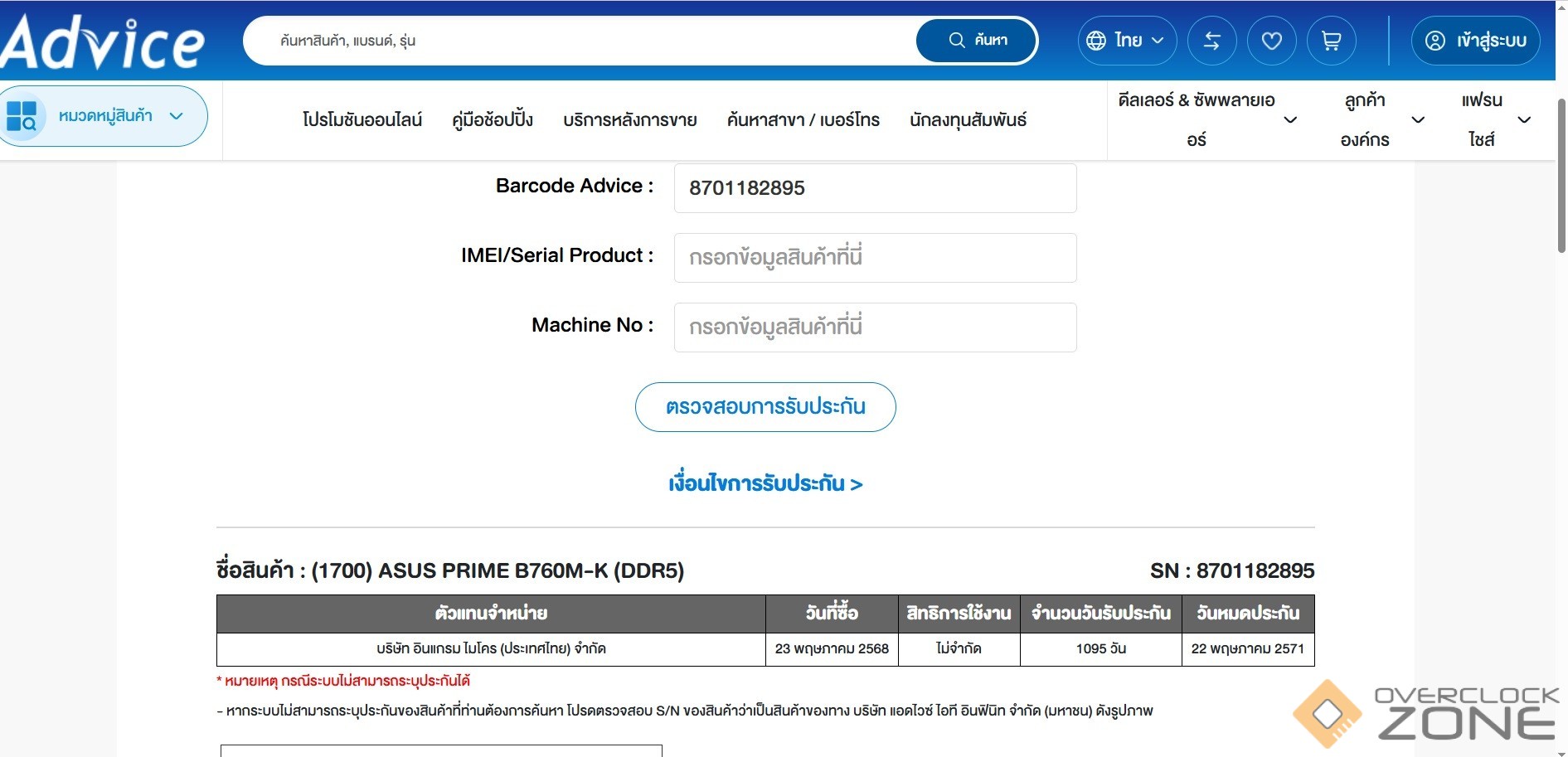Open ค้นหาสาขา / เบอร์โทร menu item
Image resolution: width=1568 pixels, height=757 pixels.
803,120
